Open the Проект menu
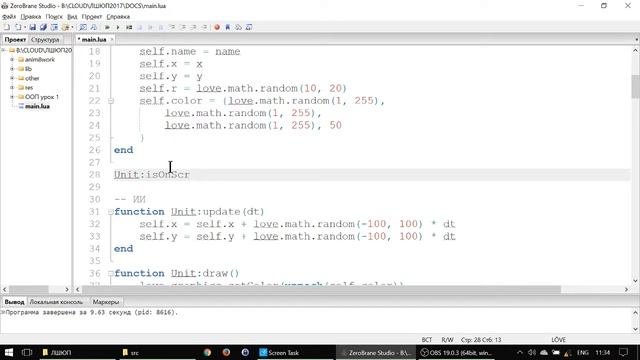Image resolution: width=640 pixels, height=360 pixels. pyautogui.click(x=92, y=17)
